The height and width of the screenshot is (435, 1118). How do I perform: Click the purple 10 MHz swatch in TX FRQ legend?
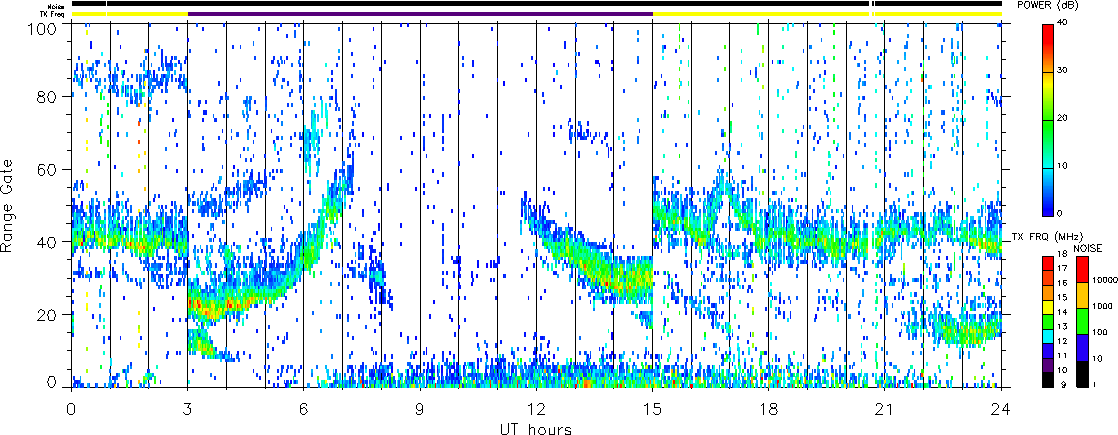pyautogui.click(x=1048, y=365)
